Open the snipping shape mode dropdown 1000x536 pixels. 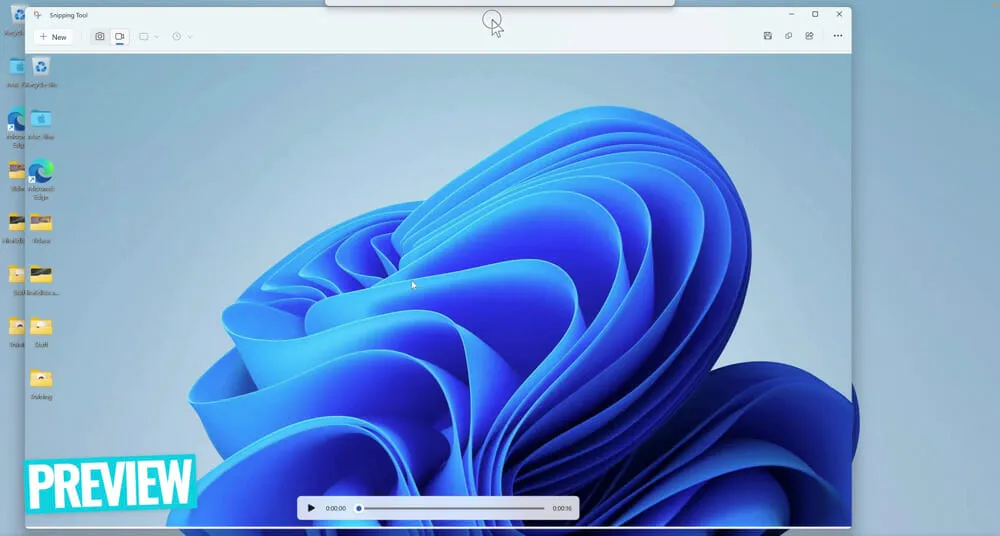[149, 37]
